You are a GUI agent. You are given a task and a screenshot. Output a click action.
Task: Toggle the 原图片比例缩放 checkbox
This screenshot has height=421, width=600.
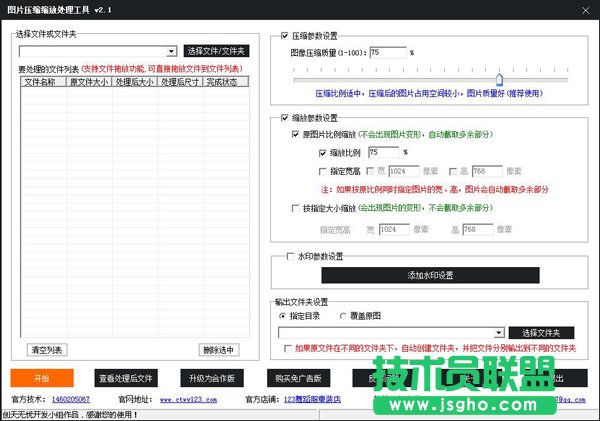point(295,134)
